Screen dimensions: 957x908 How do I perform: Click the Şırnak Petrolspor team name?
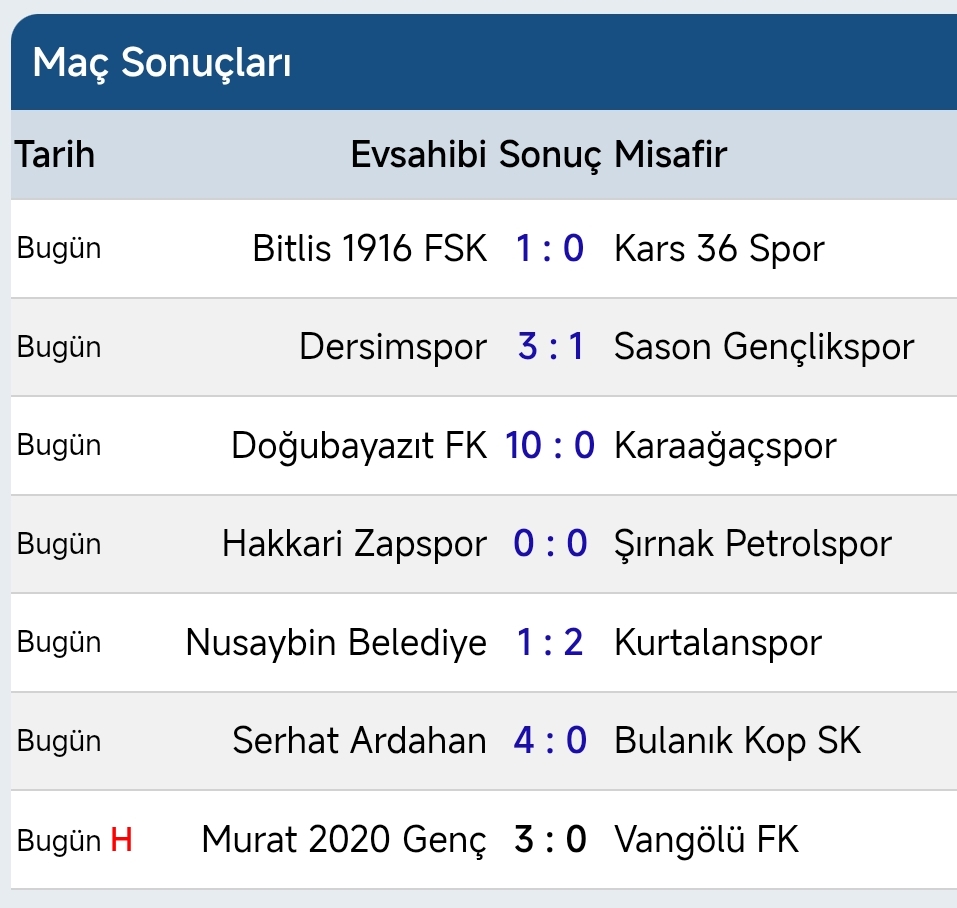[x=752, y=544]
